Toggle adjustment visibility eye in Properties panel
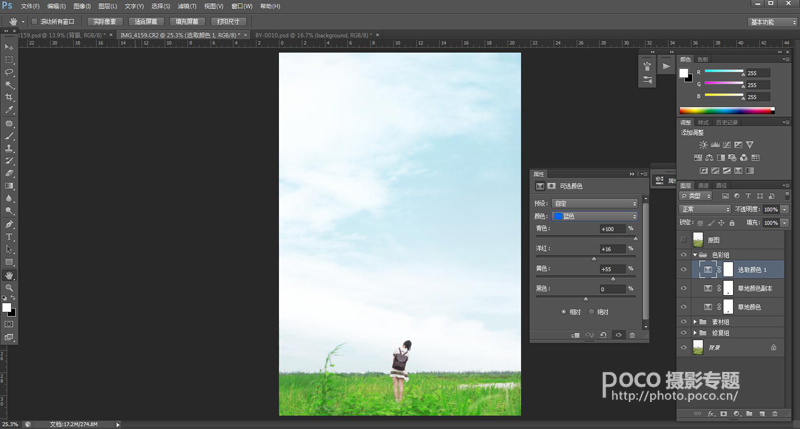This screenshot has width=800, height=429. tap(618, 335)
